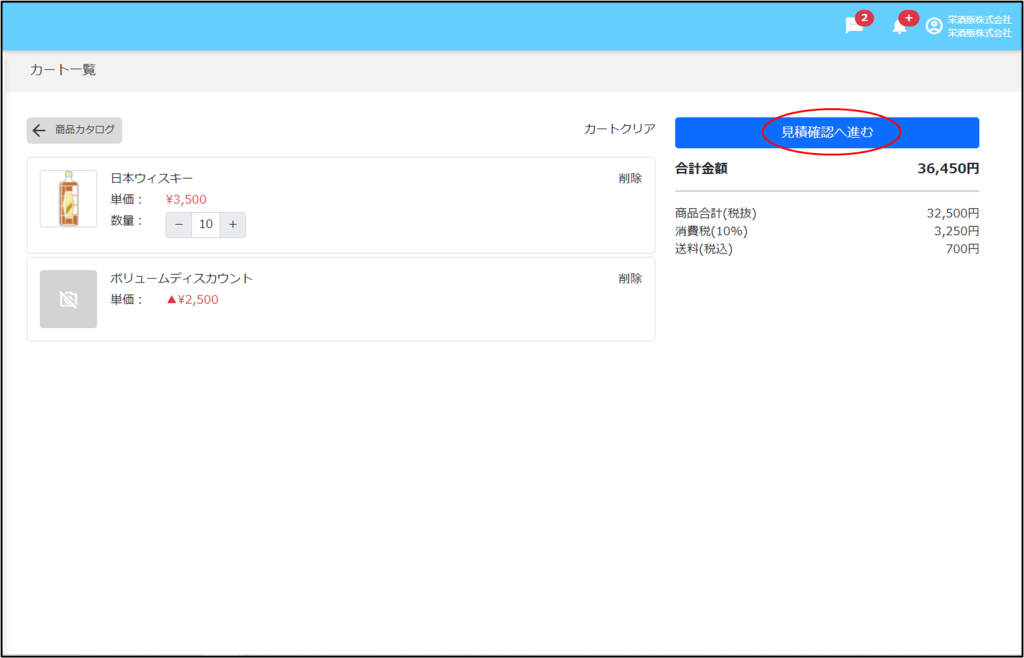Click the ¥3,500 unit price
The image size is (1024, 658).
click(186, 200)
